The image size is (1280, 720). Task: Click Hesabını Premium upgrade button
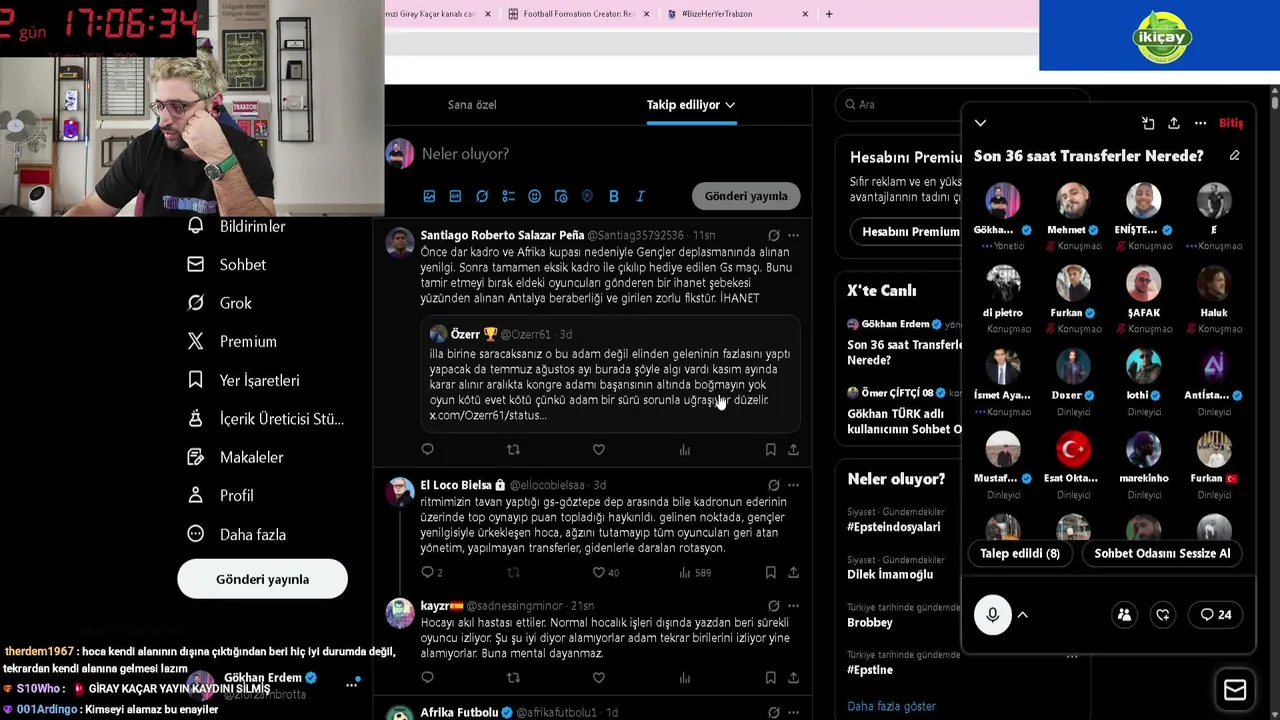[910, 232]
